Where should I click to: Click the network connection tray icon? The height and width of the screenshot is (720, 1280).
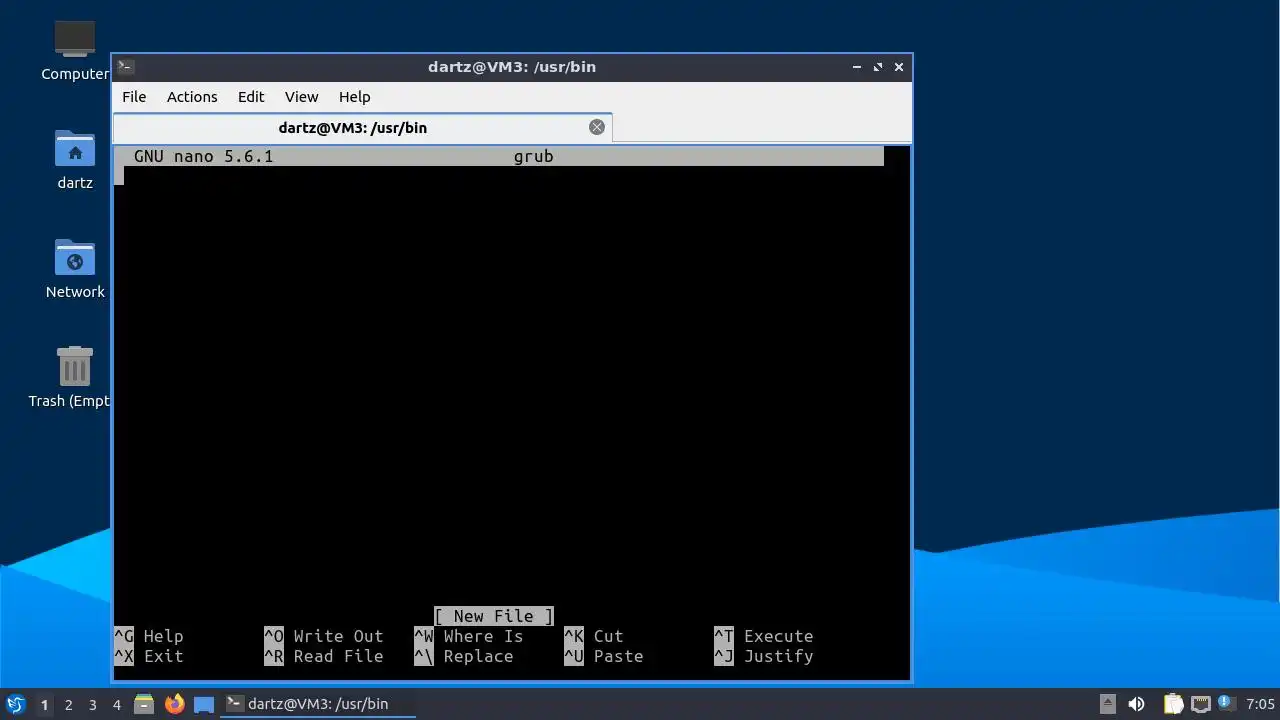(1200, 704)
